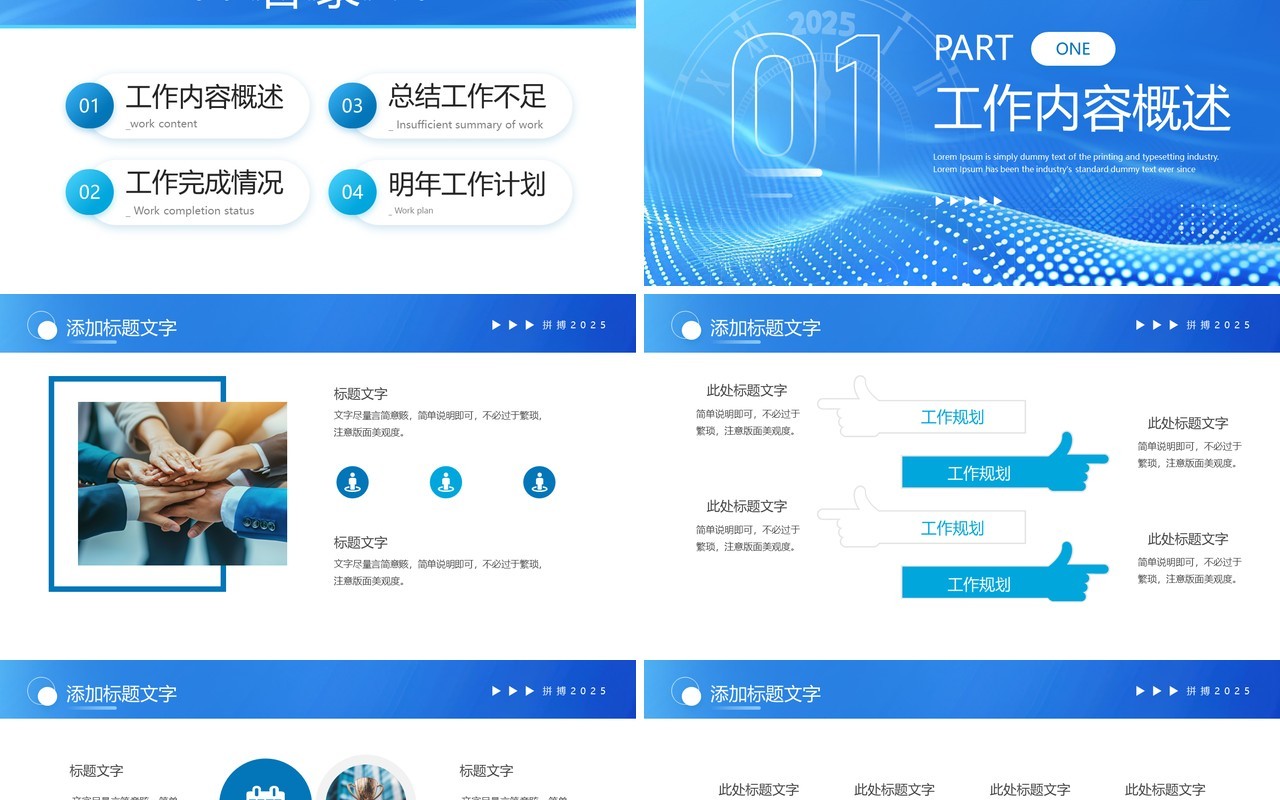
Task: Select 工作内容概述 heading beside circle 01
Action: tap(205, 97)
